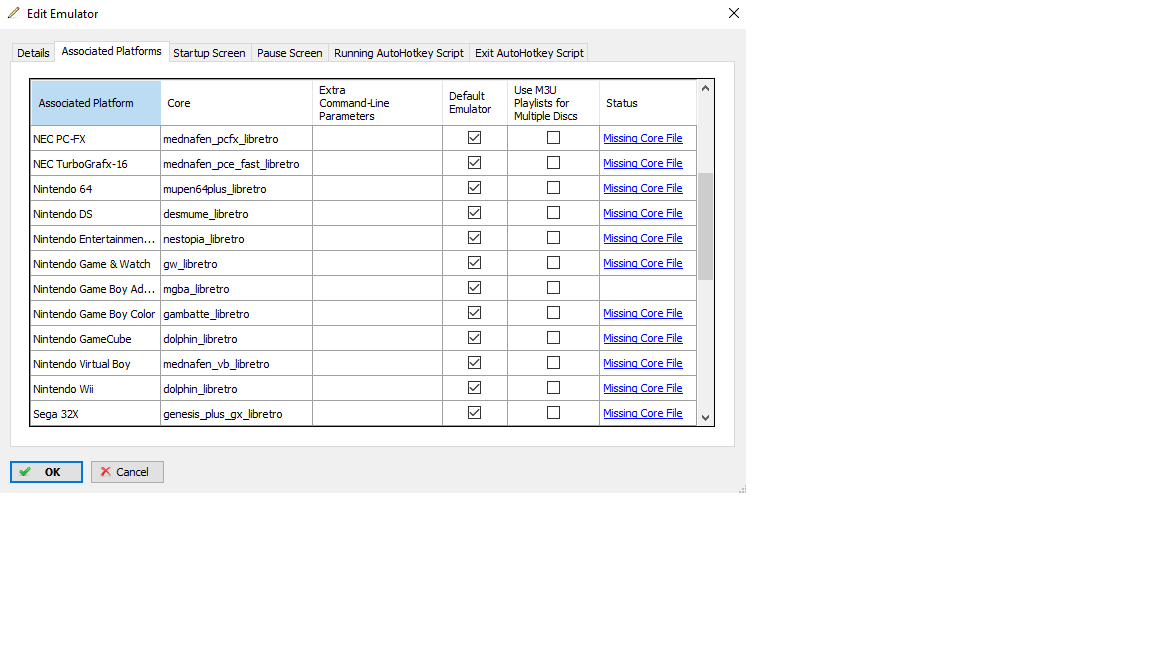Go to the Pause Screen tab

point(289,53)
